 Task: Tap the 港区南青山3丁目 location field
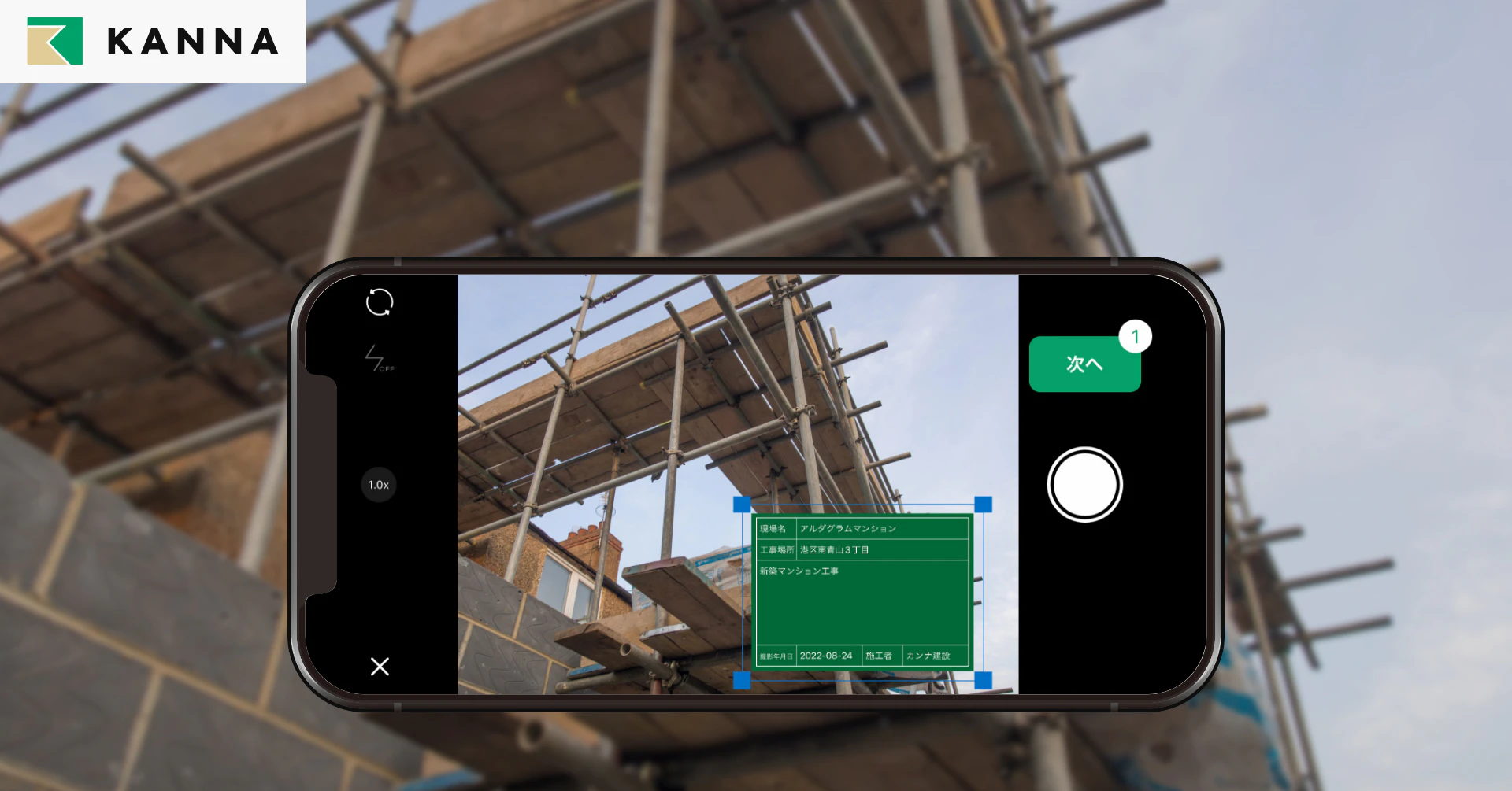(x=882, y=549)
